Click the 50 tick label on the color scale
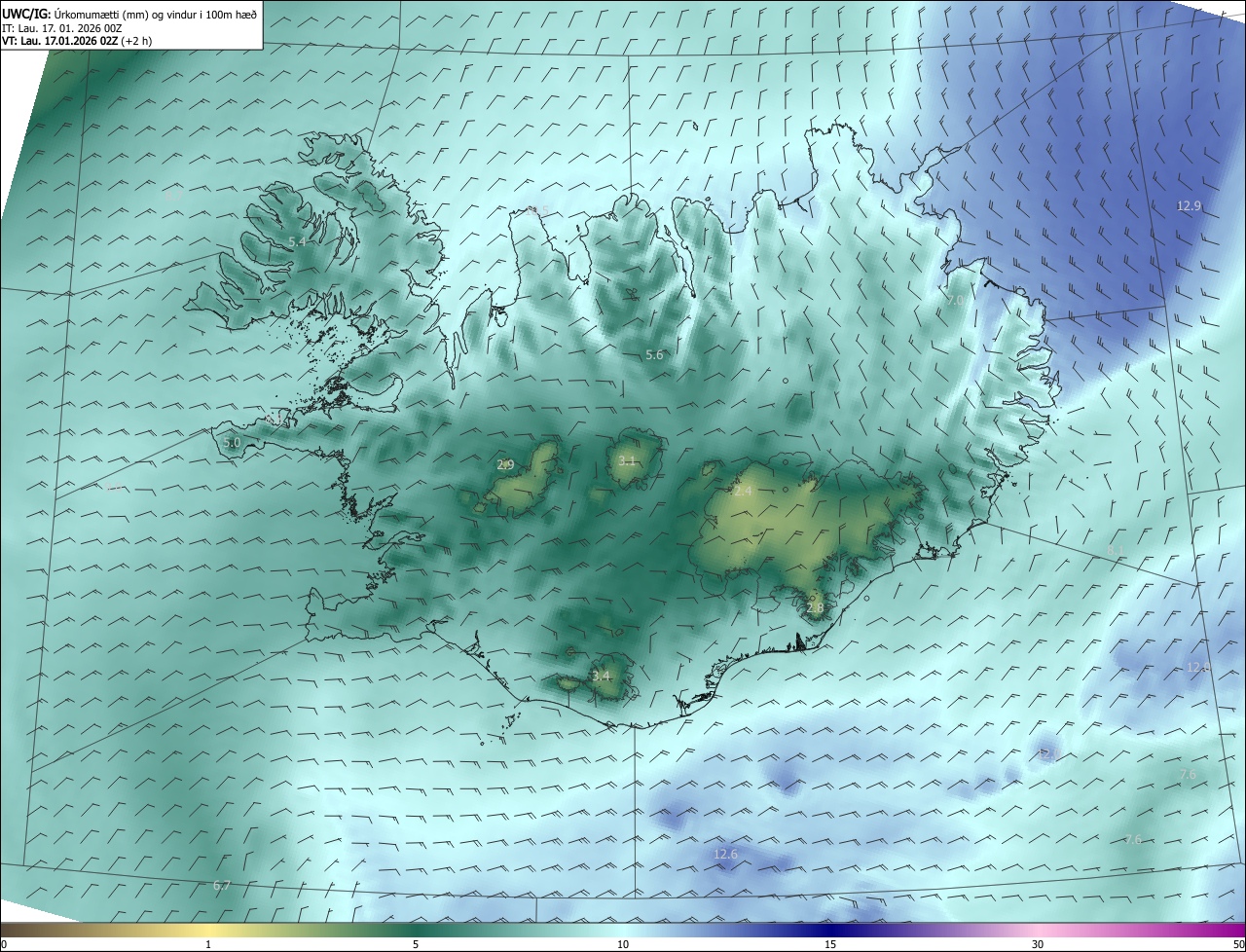 click(1238, 944)
